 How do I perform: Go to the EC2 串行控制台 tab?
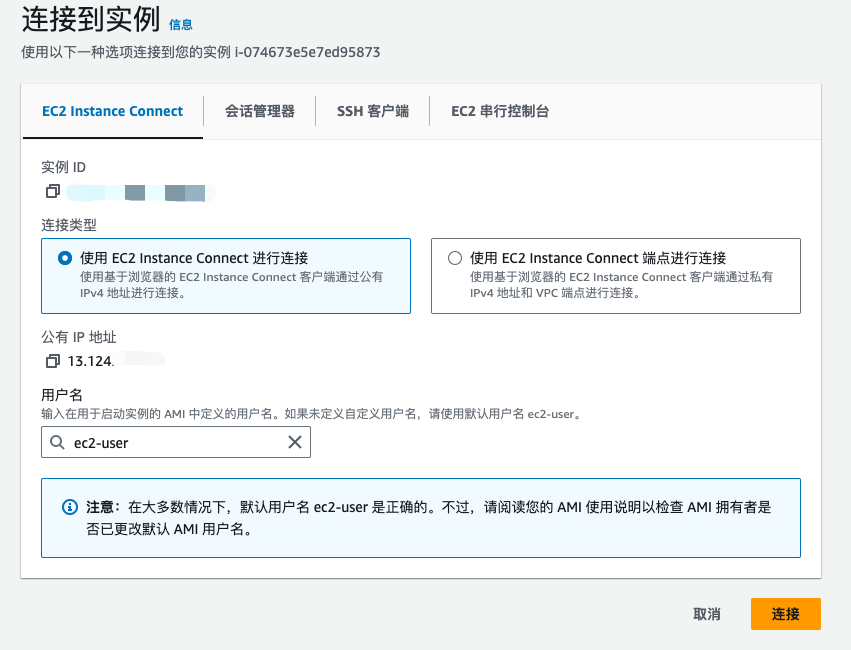tap(499, 111)
